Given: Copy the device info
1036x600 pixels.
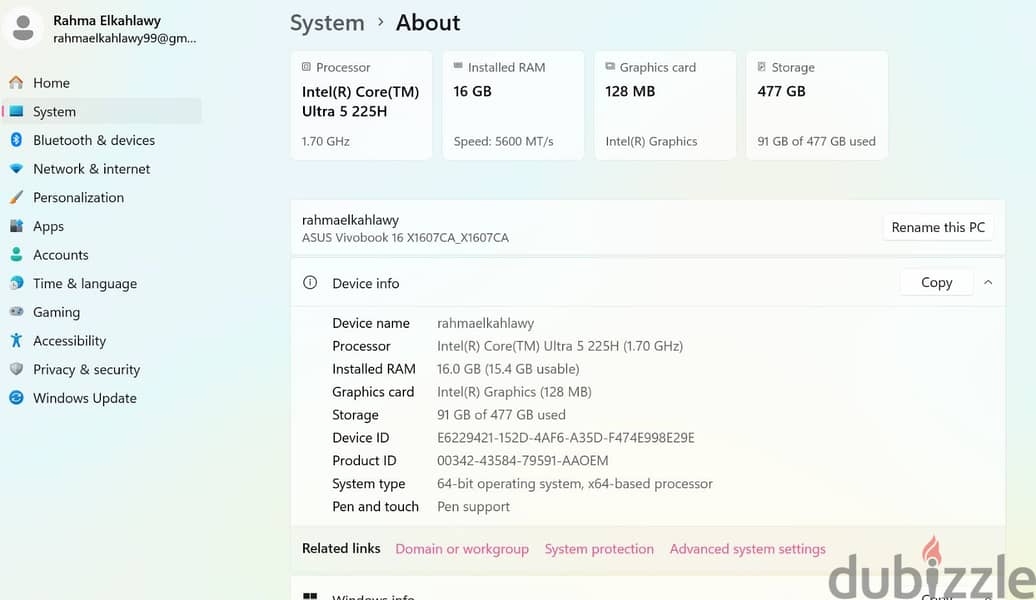Looking at the screenshot, I should tap(936, 283).
